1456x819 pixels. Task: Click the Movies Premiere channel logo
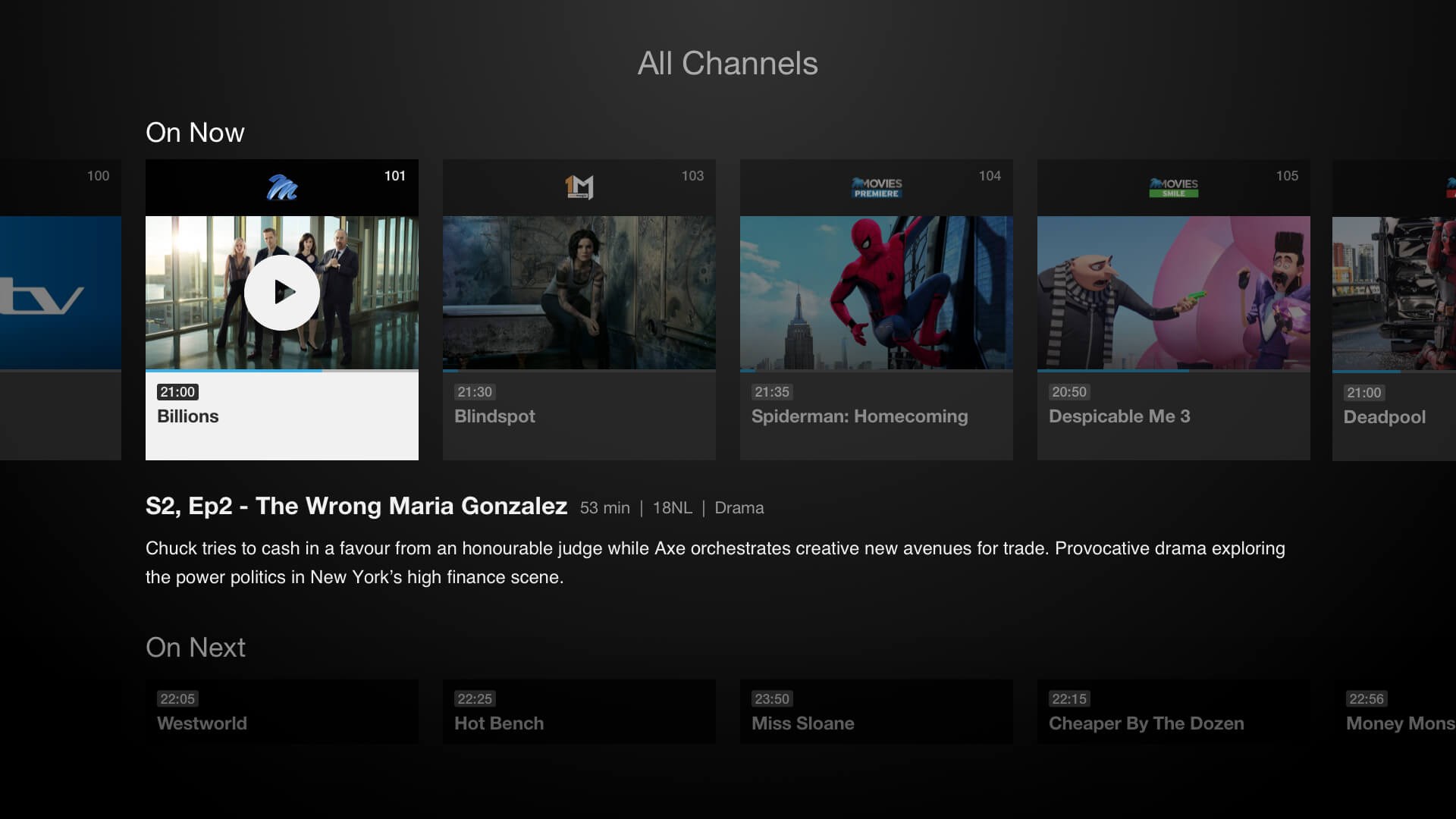click(x=877, y=187)
